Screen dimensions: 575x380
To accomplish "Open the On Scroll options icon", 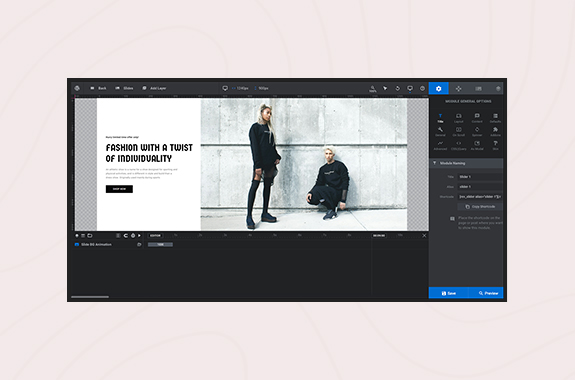I will point(458,131).
